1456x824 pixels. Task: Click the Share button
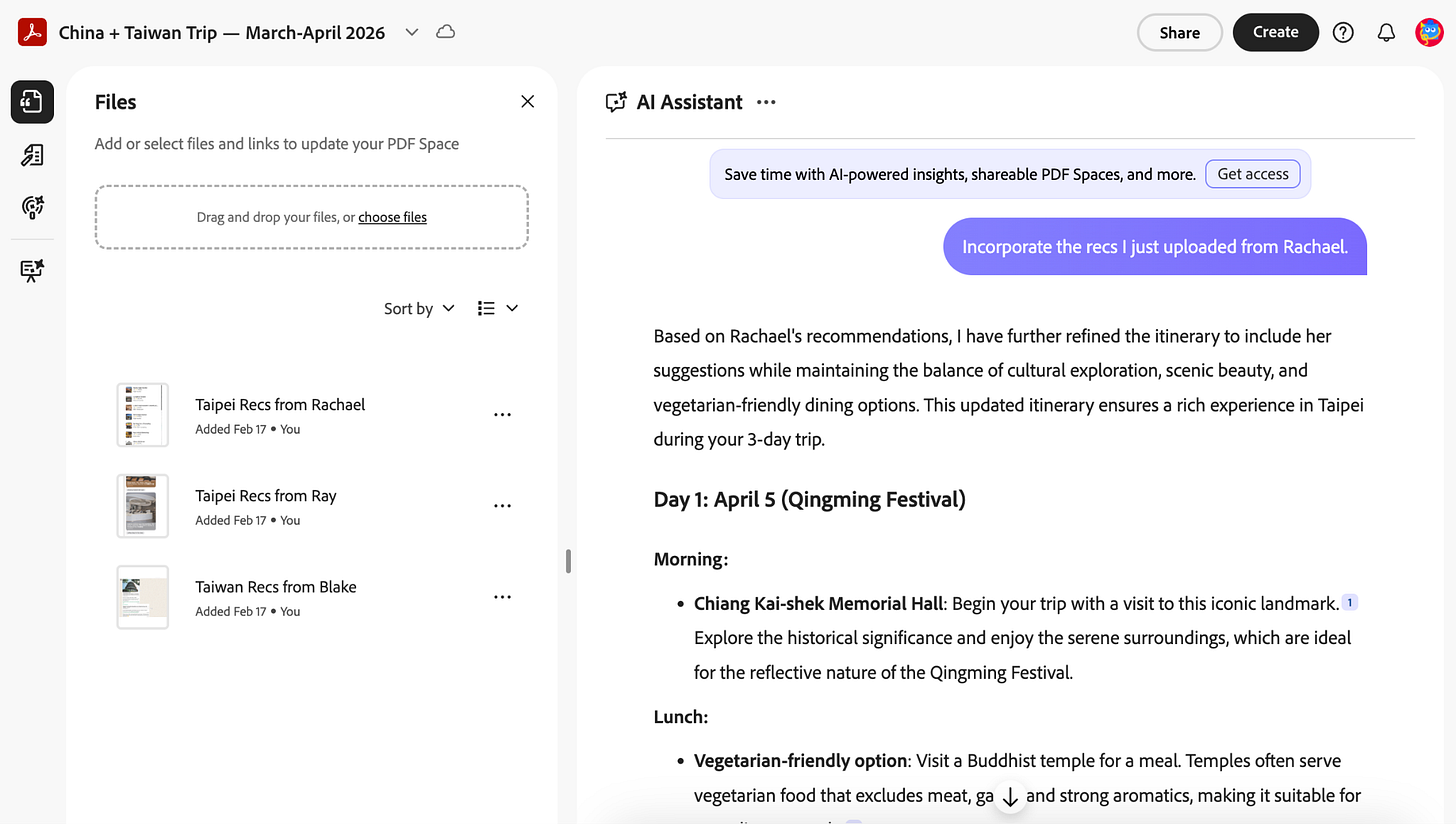(x=1180, y=32)
